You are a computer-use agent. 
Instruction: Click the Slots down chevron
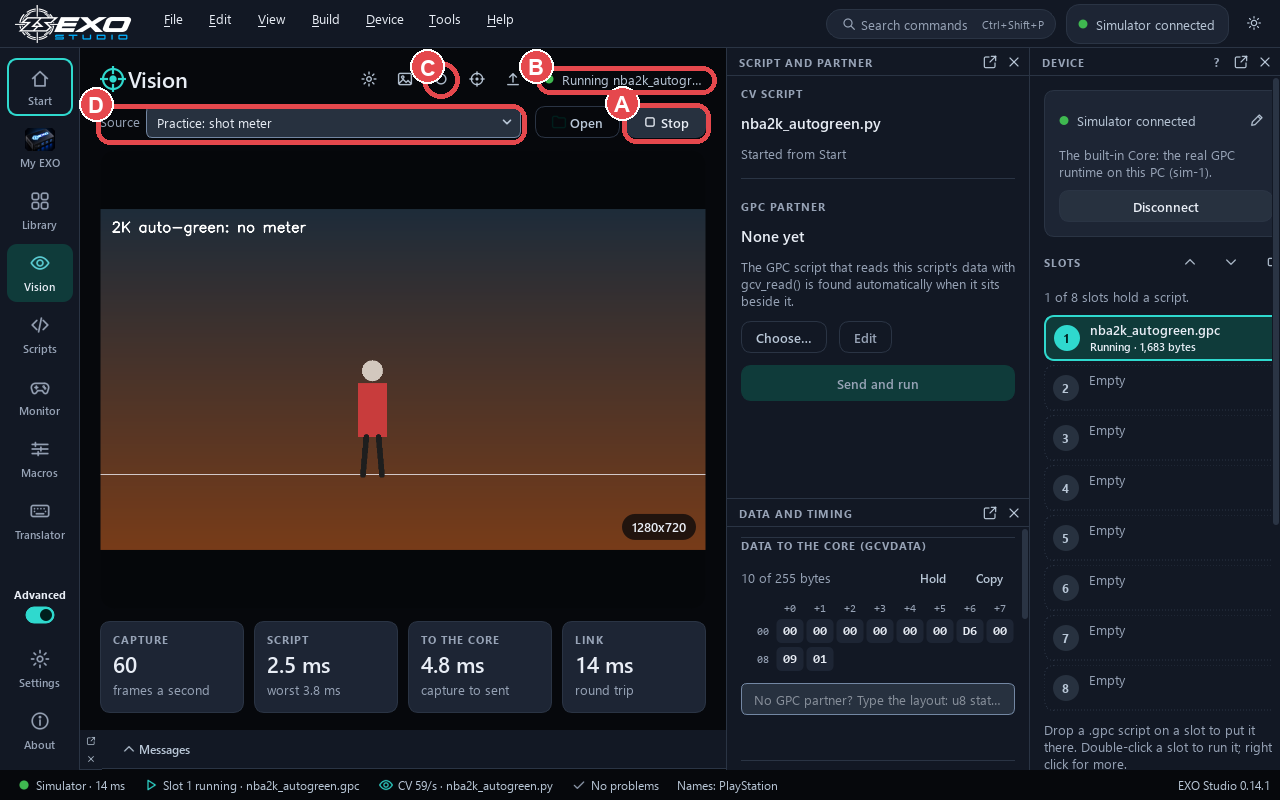1231,262
